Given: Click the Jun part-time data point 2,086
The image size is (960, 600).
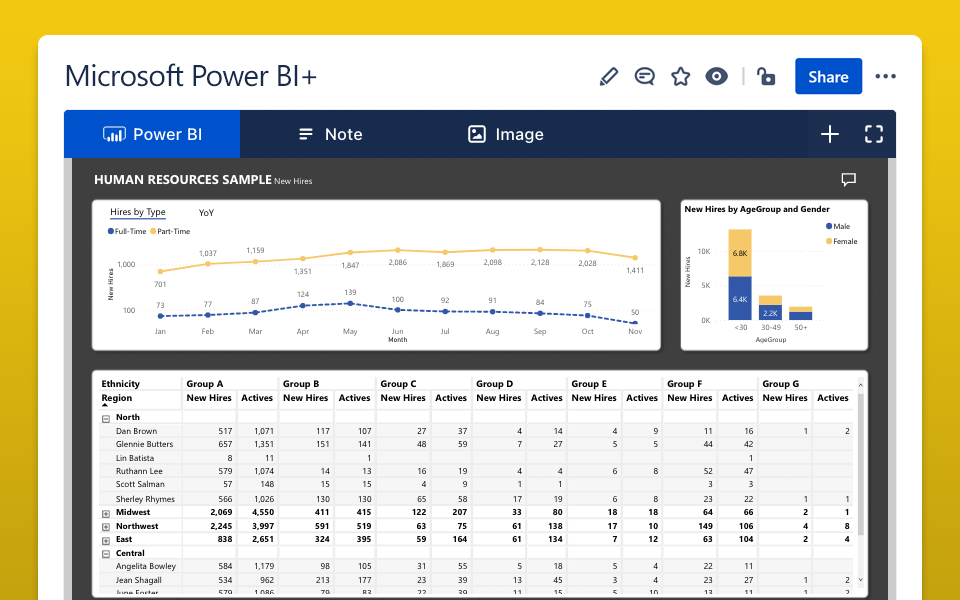Looking at the screenshot, I should point(398,250).
